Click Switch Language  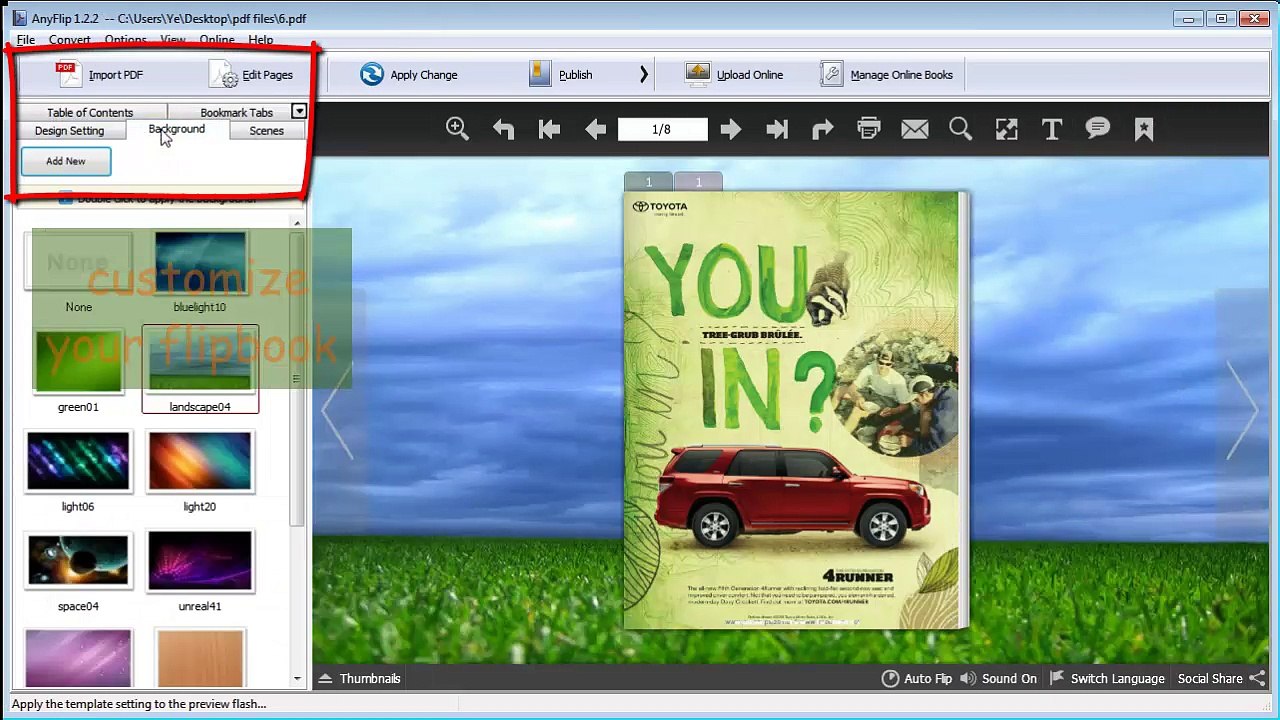tap(1106, 679)
